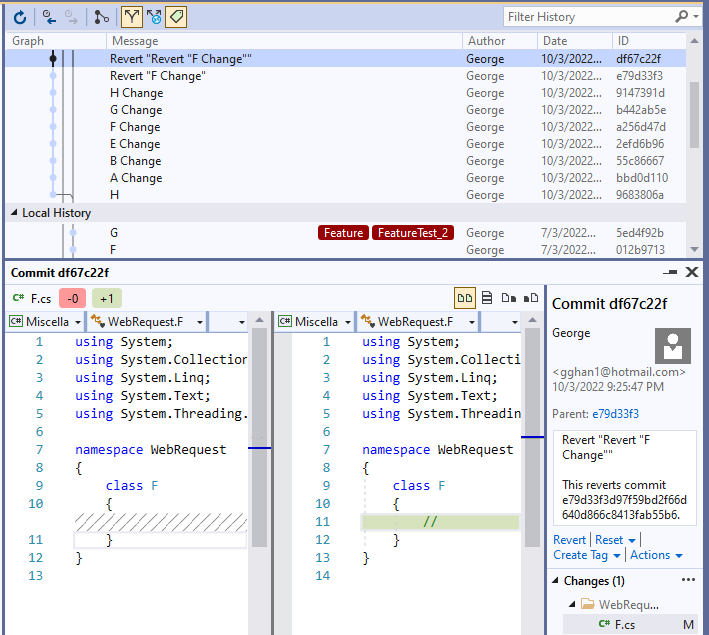
Task: Toggle the Show Tags button
Action: tap(175, 17)
